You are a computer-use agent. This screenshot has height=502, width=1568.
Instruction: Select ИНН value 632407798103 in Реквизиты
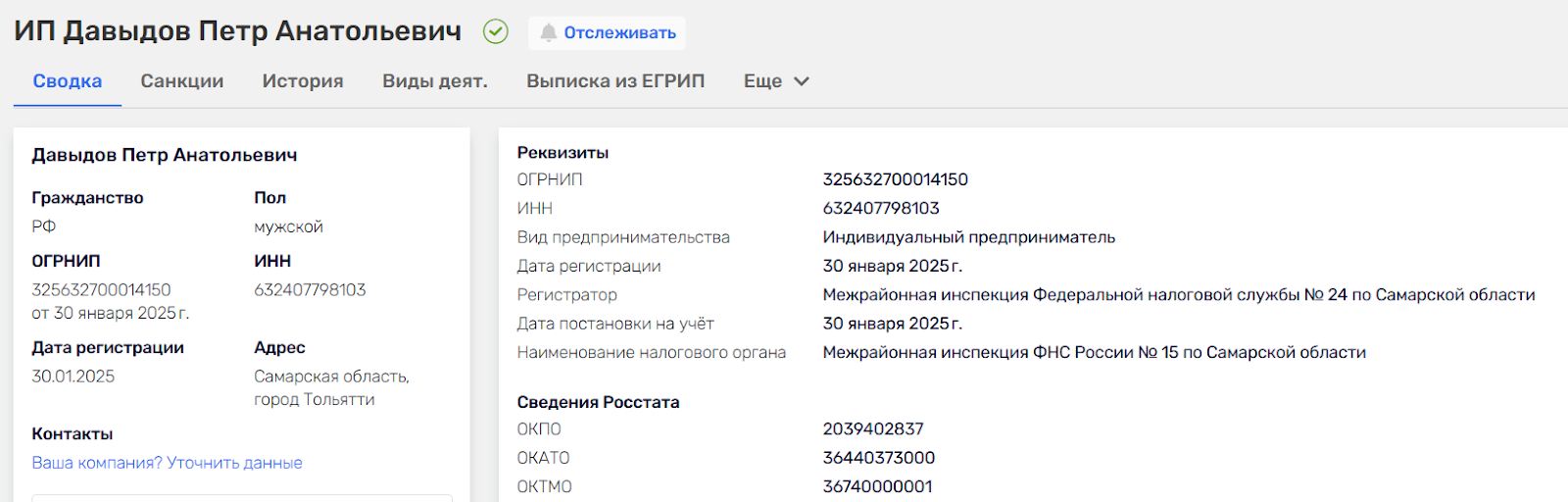(881, 208)
